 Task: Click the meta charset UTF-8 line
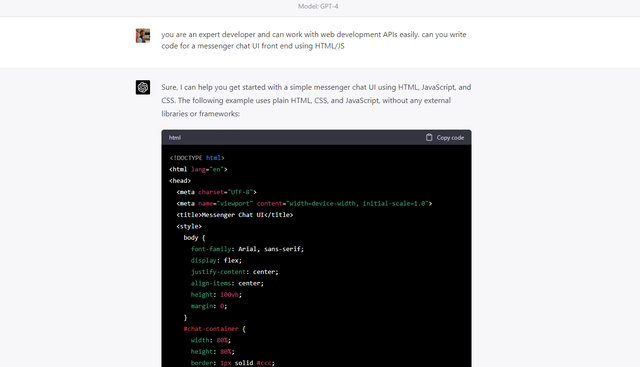click(216, 192)
